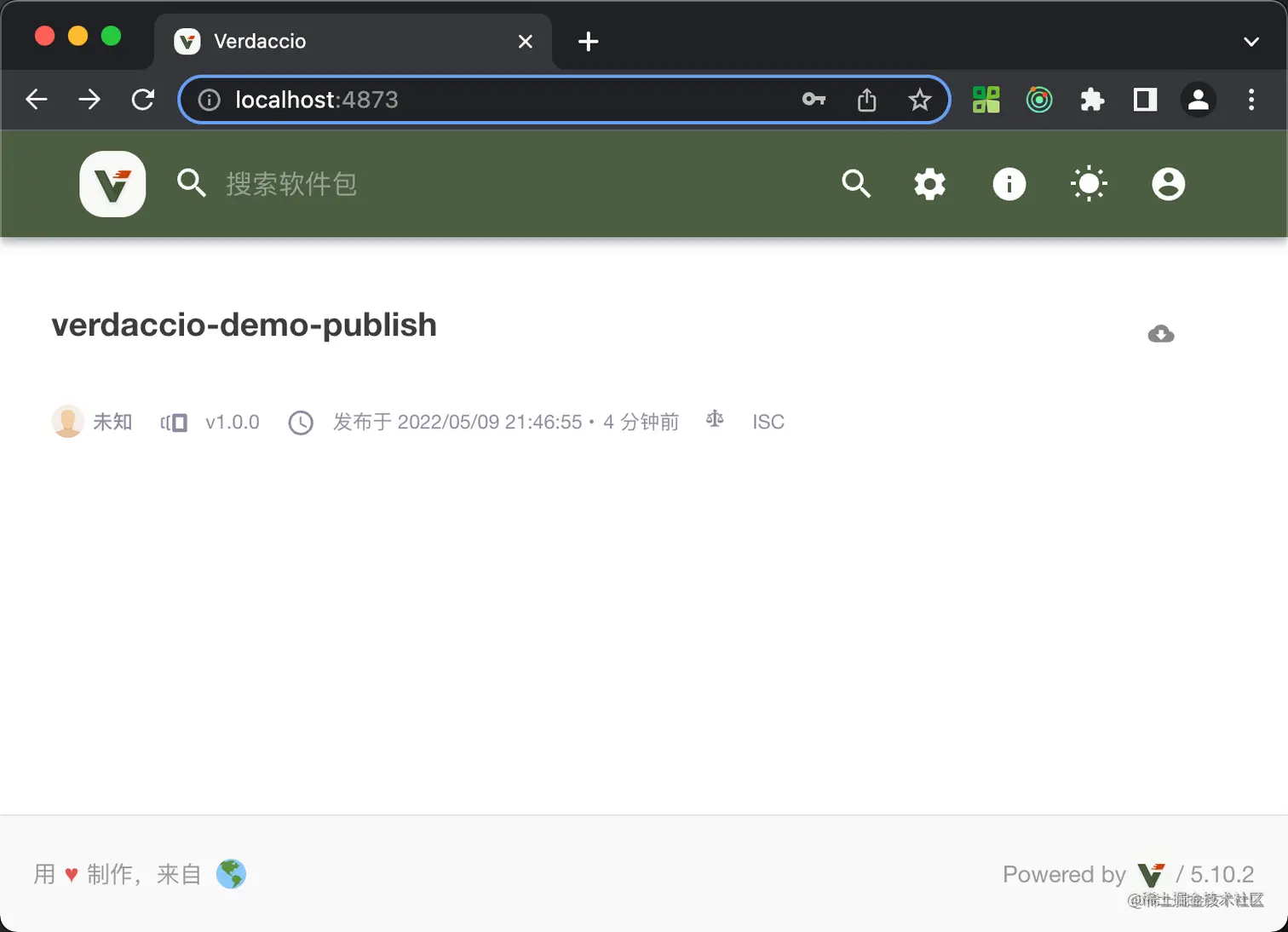Image resolution: width=1288 pixels, height=932 pixels.
Task: Open the browser profile avatar menu
Action: point(1198,100)
